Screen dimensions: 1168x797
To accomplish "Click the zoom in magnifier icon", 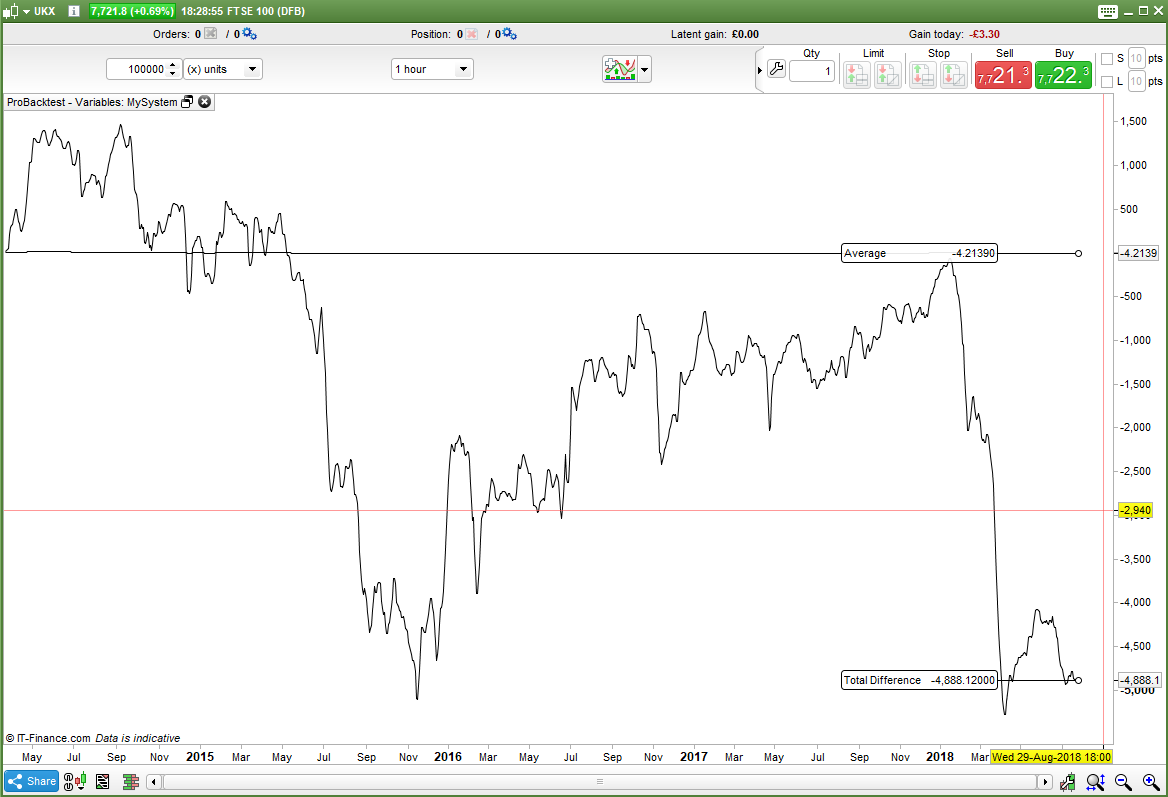I will pyautogui.click(x=1147, y=783).
